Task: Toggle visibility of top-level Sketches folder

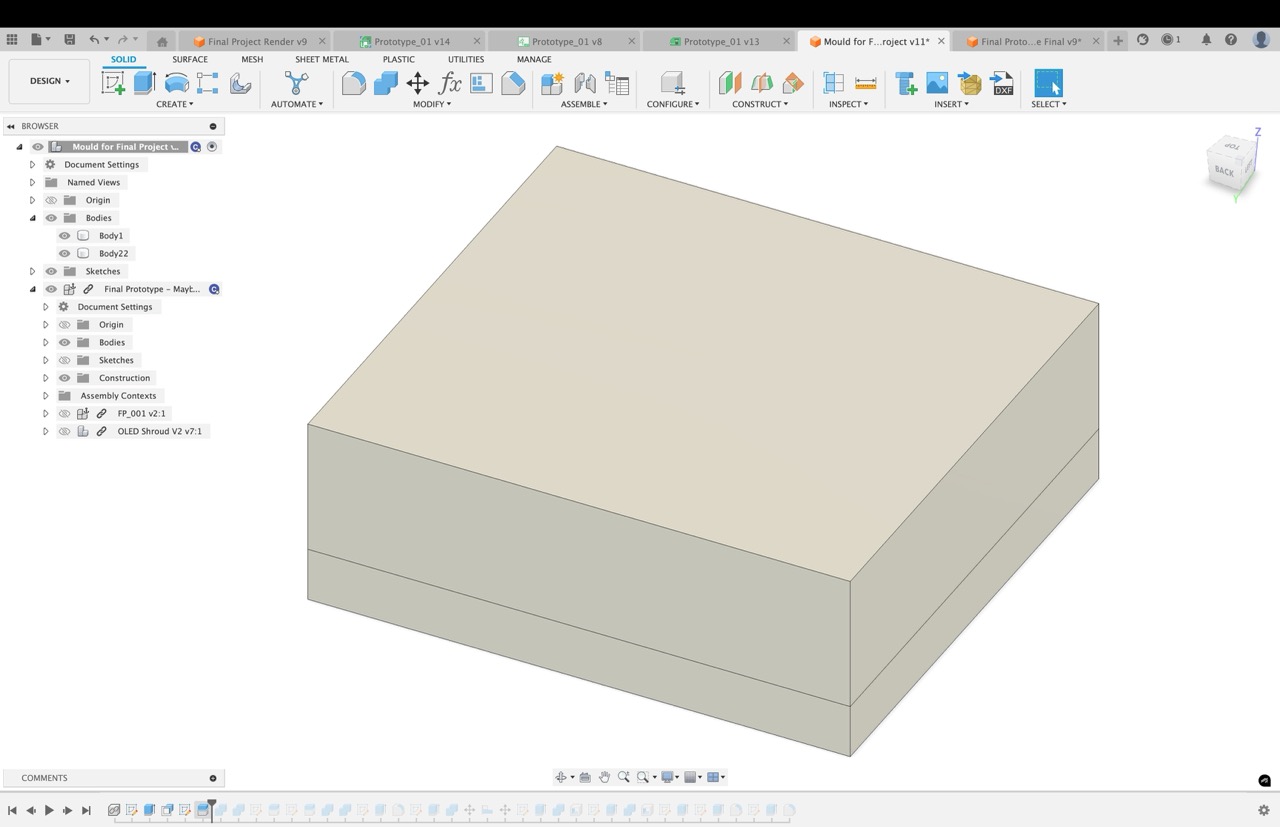Action: click(51, 271)
